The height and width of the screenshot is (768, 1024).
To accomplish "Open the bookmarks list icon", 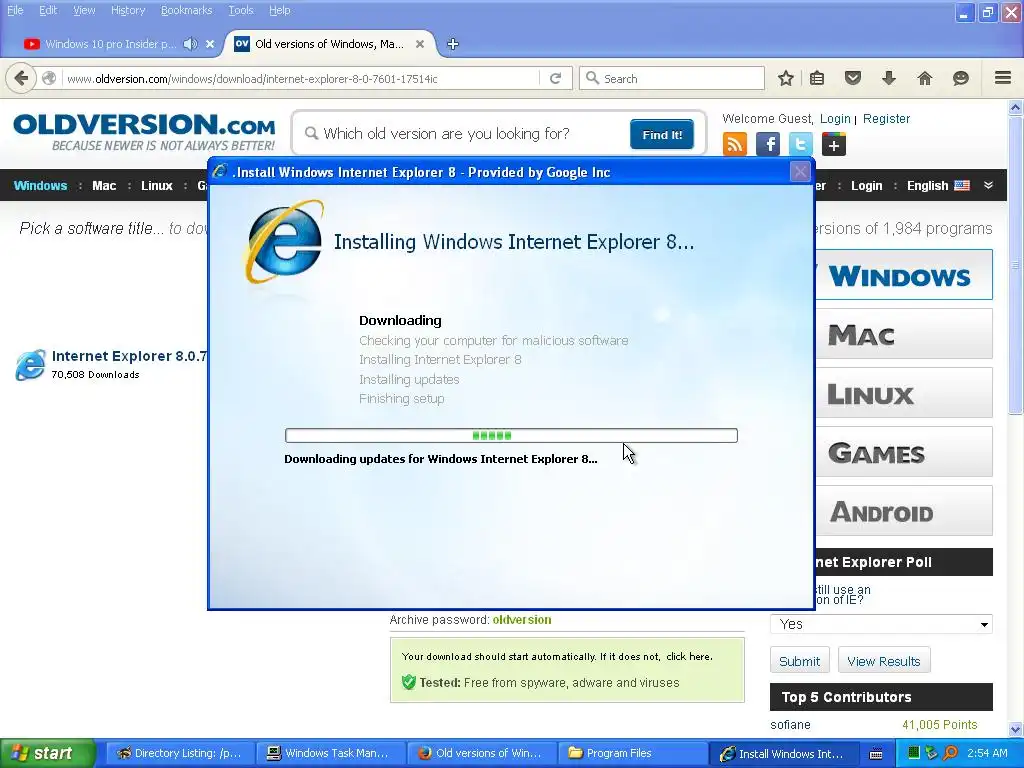I will click(817, 78).
